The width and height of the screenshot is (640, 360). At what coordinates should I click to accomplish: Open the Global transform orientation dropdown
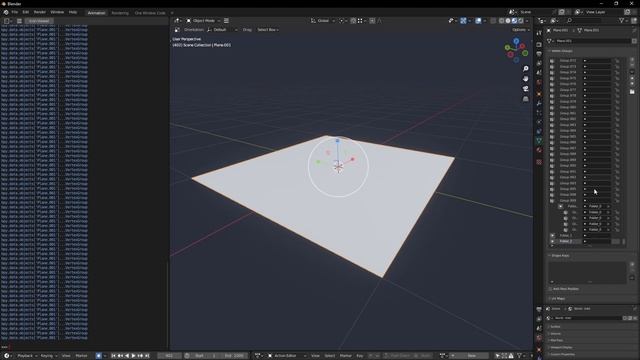click(323, 21)
